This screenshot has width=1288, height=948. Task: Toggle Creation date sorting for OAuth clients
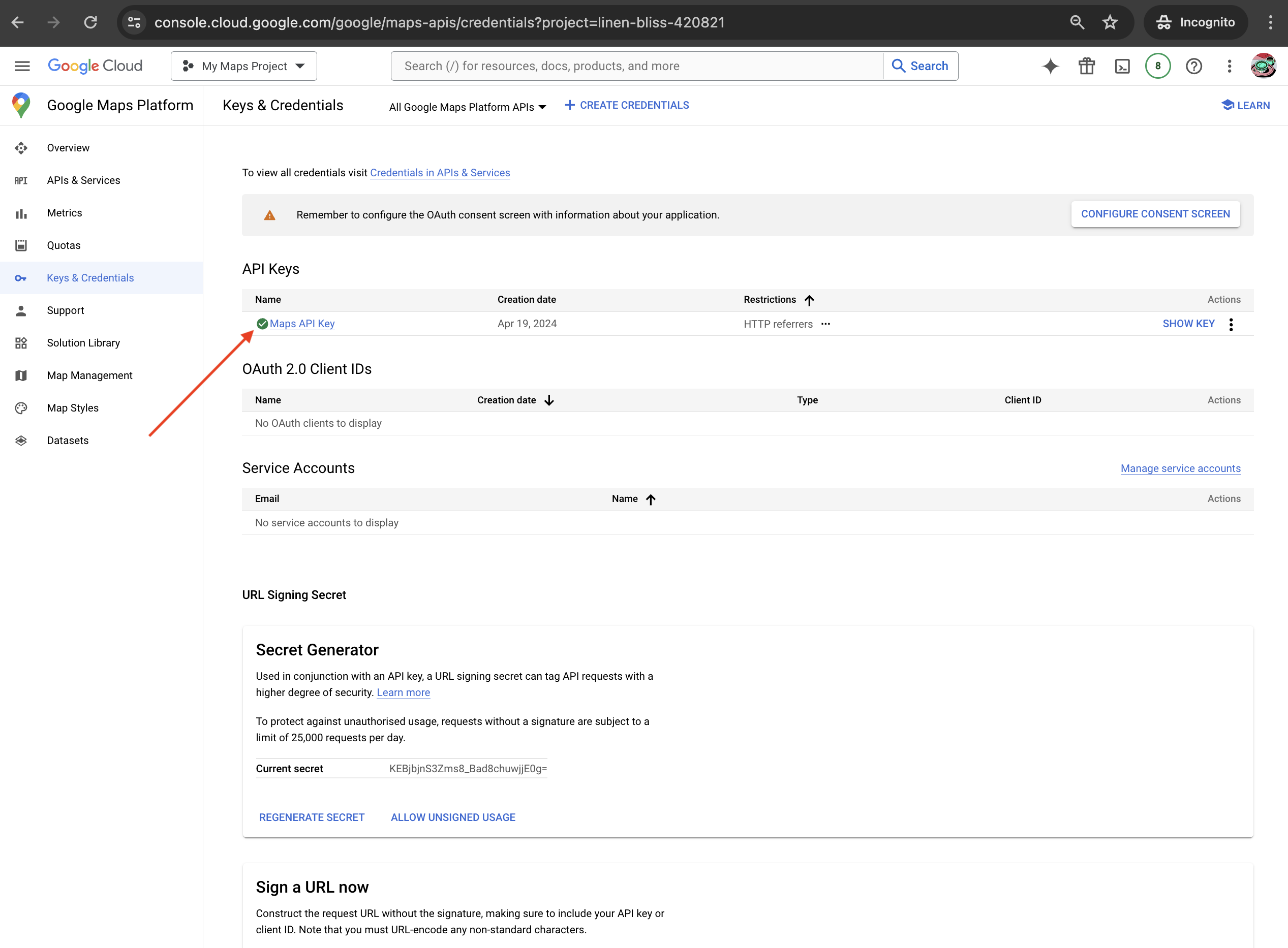(549, 400)
